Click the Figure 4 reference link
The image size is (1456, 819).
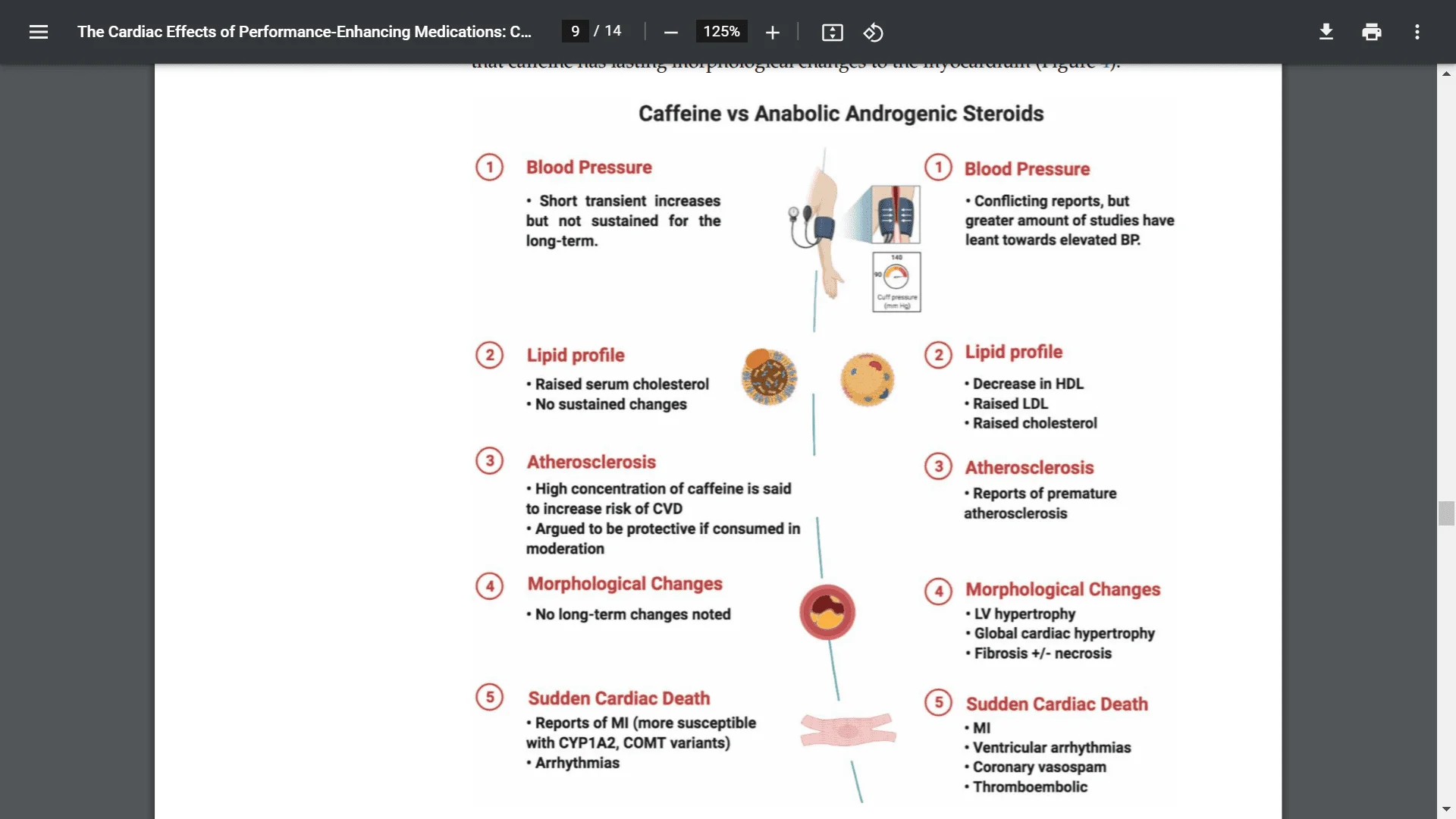coord(1105,65)
